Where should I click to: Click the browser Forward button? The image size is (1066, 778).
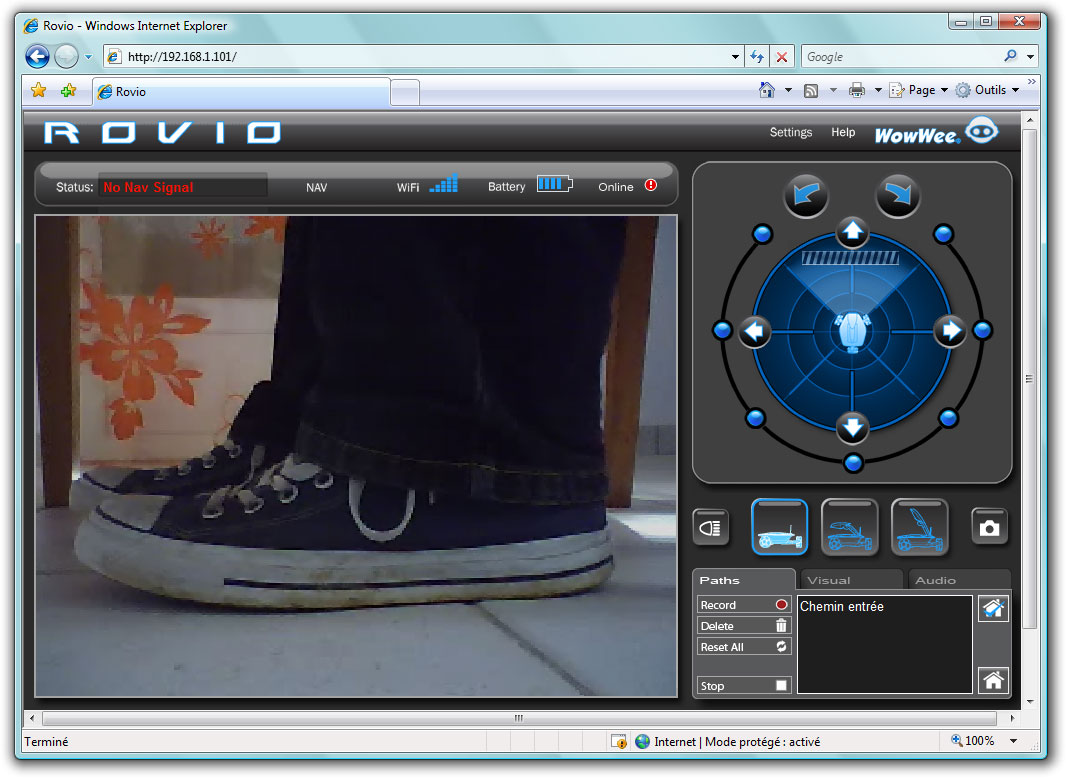tap(66, 56)
